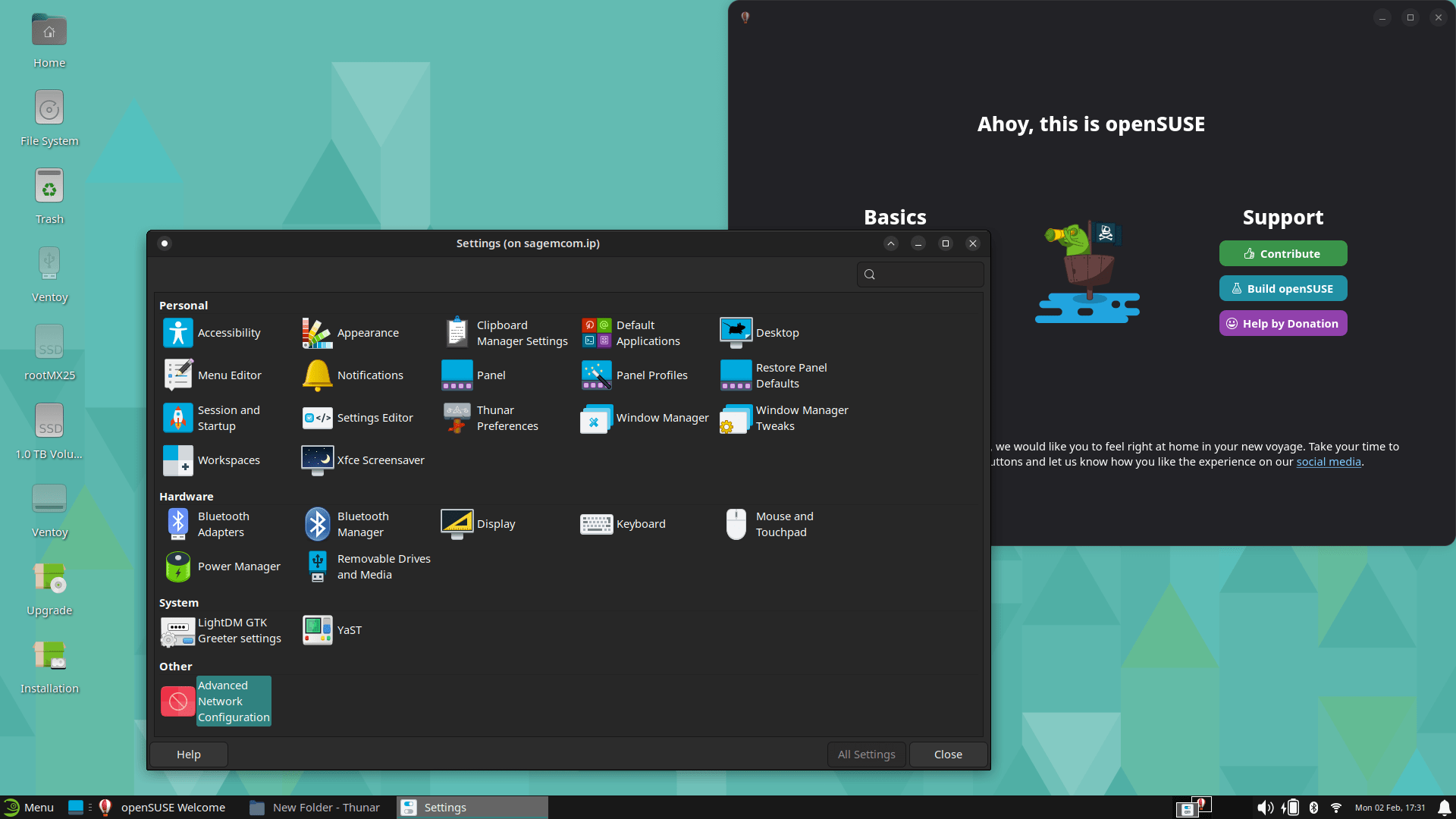Viewport: 1456px width, 819px height.
Task: Open Mouse and Touchpad settings
Action: coord(769,524)
